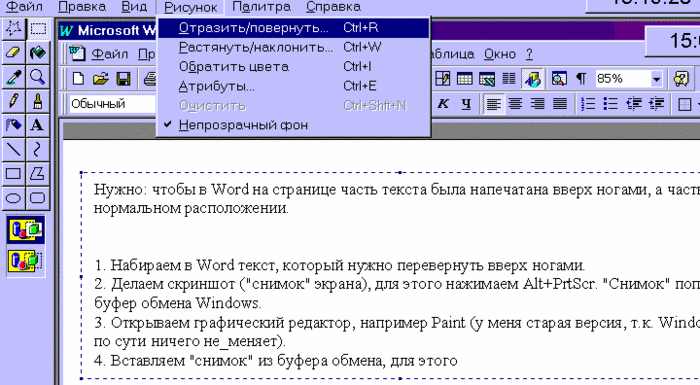Screen dimensions: 700x385
Task: Open Word's Обычный style box
Action: click(112, 104)
